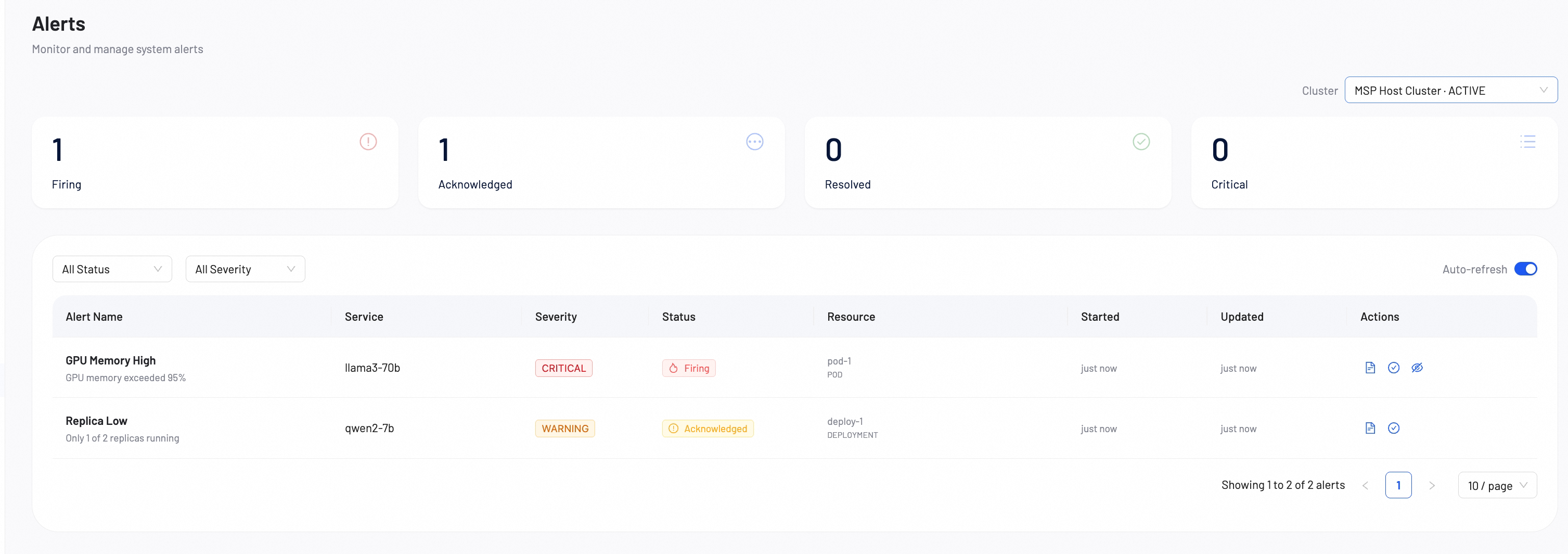1568x554 pixels.
Task: Click the CRITICAL severity badge
Action: pyautogui.click(x=563, y=368)
